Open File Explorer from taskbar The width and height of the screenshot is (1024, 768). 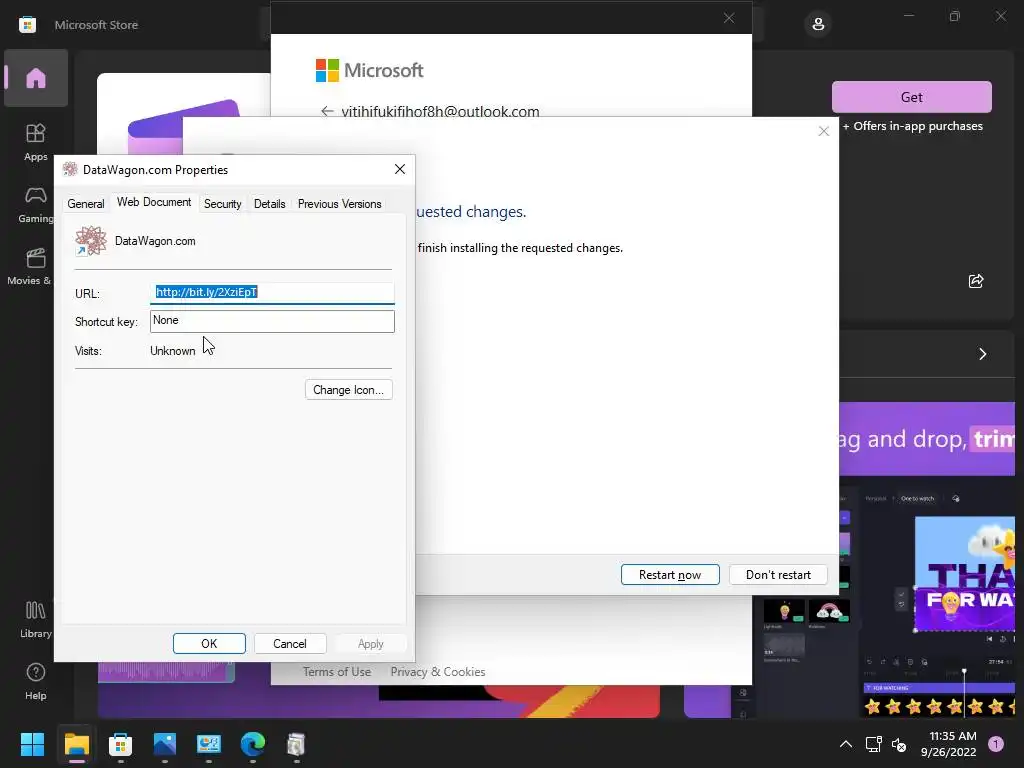76,744
